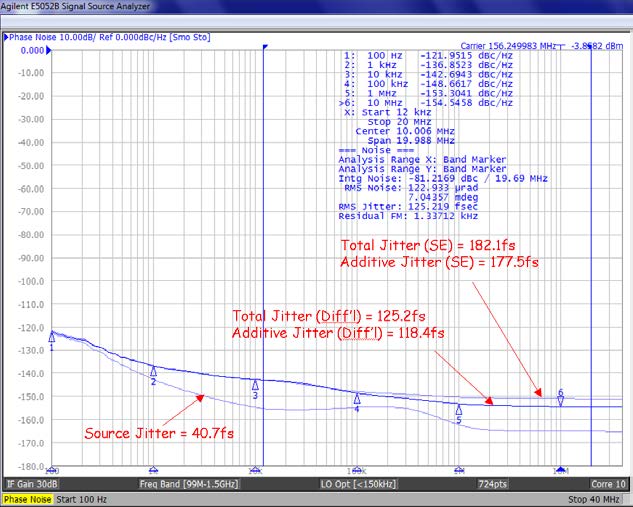Click marker 4 triangle on the curve
633x507 pixels.
tap(357, 399)
